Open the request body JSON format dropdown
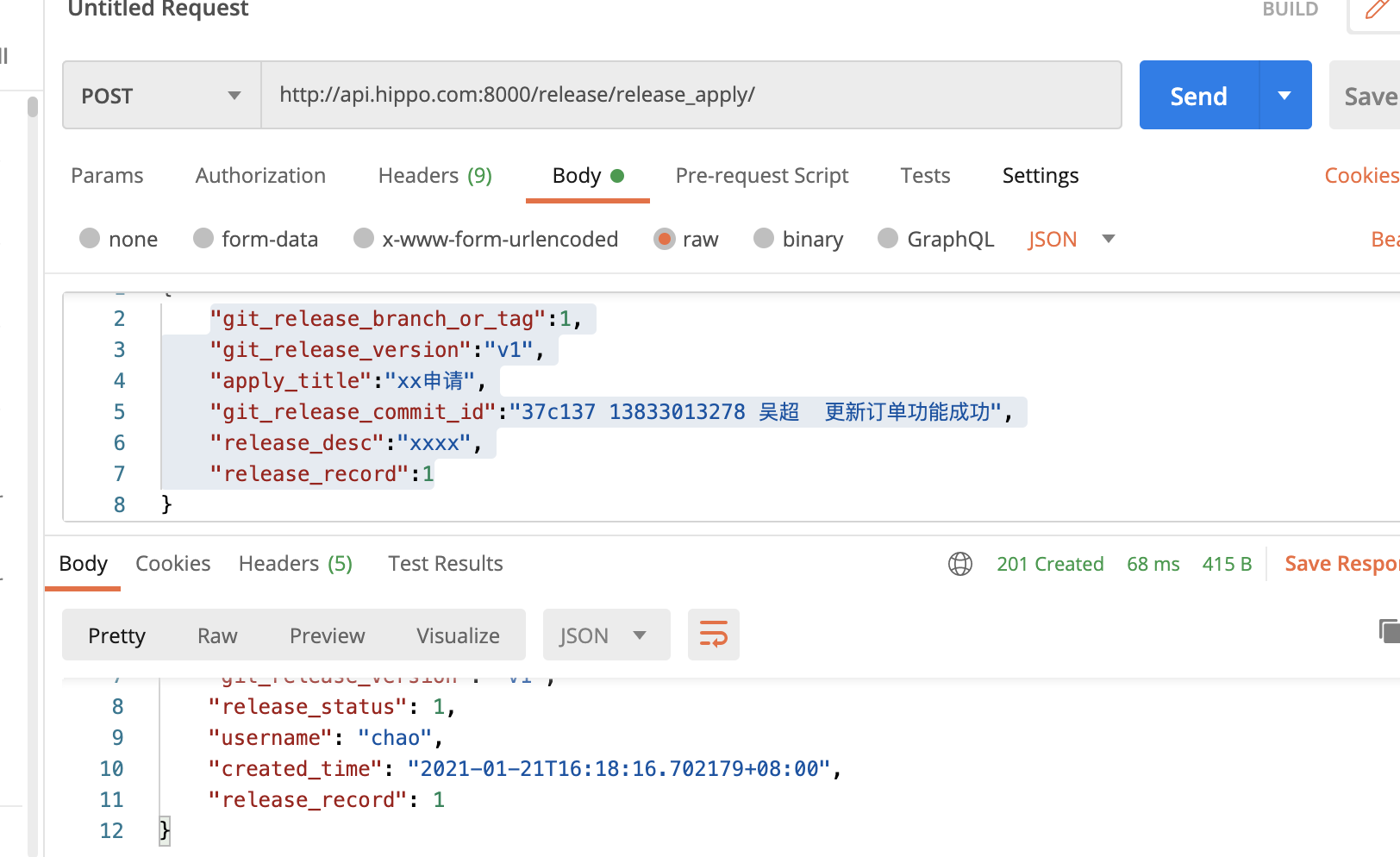1400x857 pixels. (x=1072, y=239)
